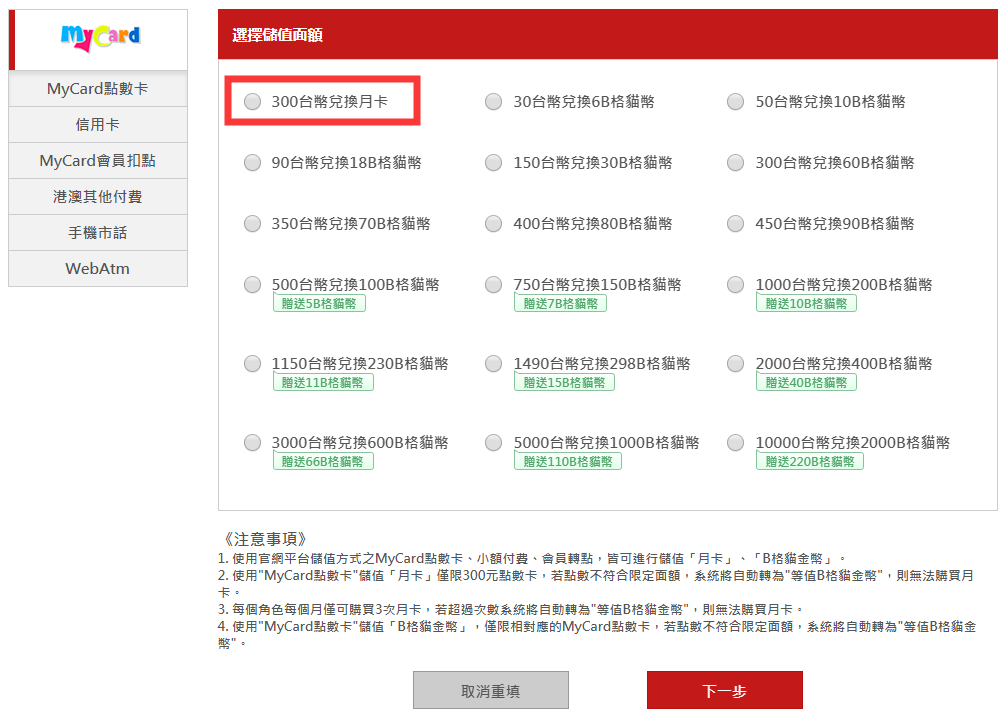
Task: Click the MyCard logo
Action: pyautogui.click(x=100, y=37)
